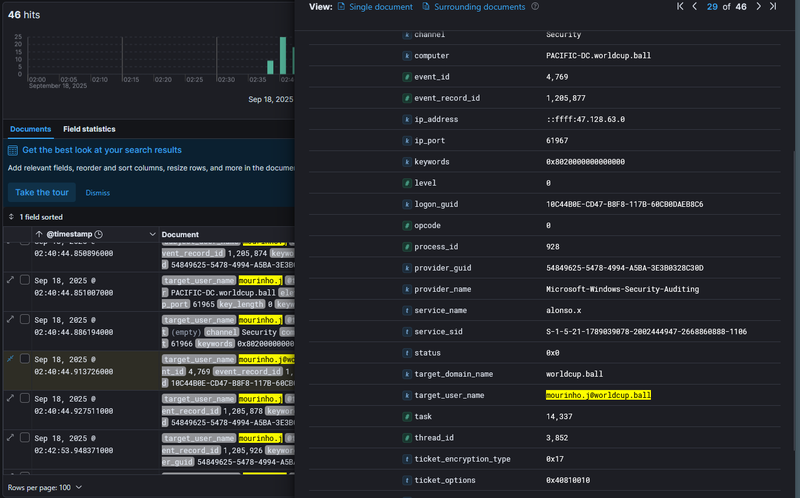Select the Documents tab

30,129
